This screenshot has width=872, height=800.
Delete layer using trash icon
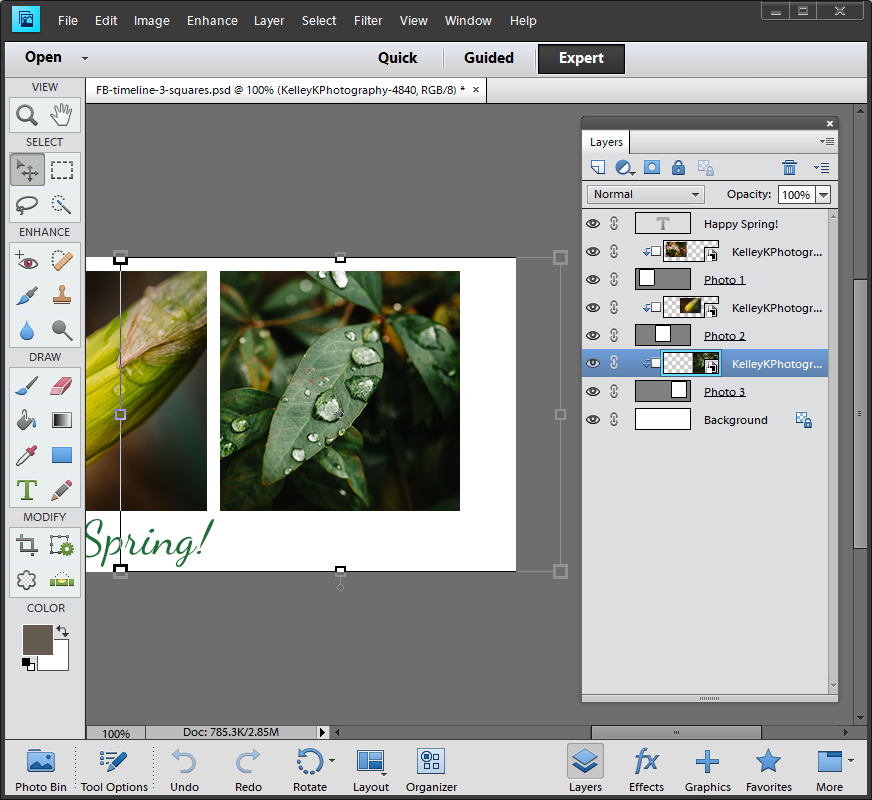coord(789,168)
